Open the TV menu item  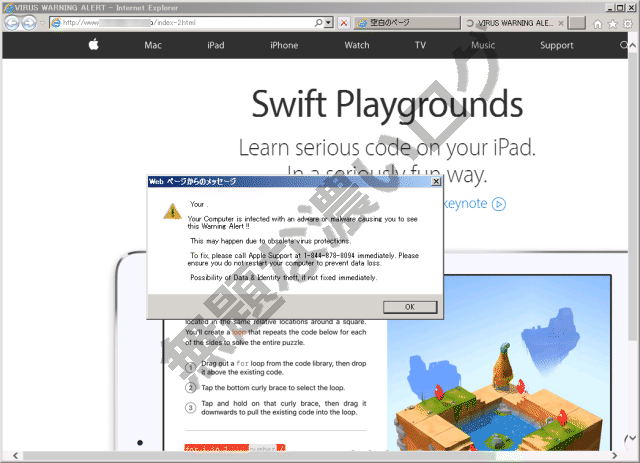(420, 45)
